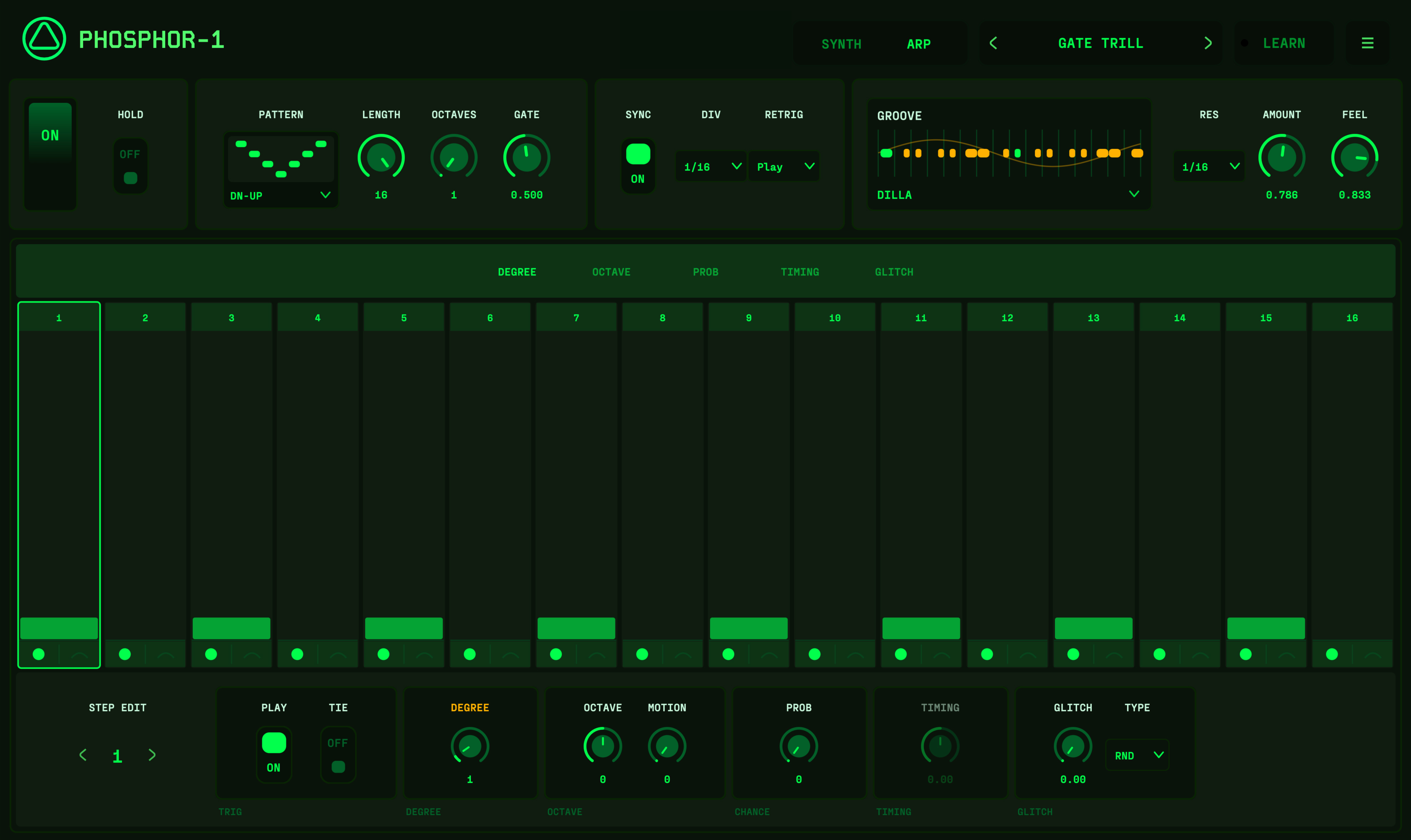Select step 8 header
1411x840 pixels.
coord(662,318)
